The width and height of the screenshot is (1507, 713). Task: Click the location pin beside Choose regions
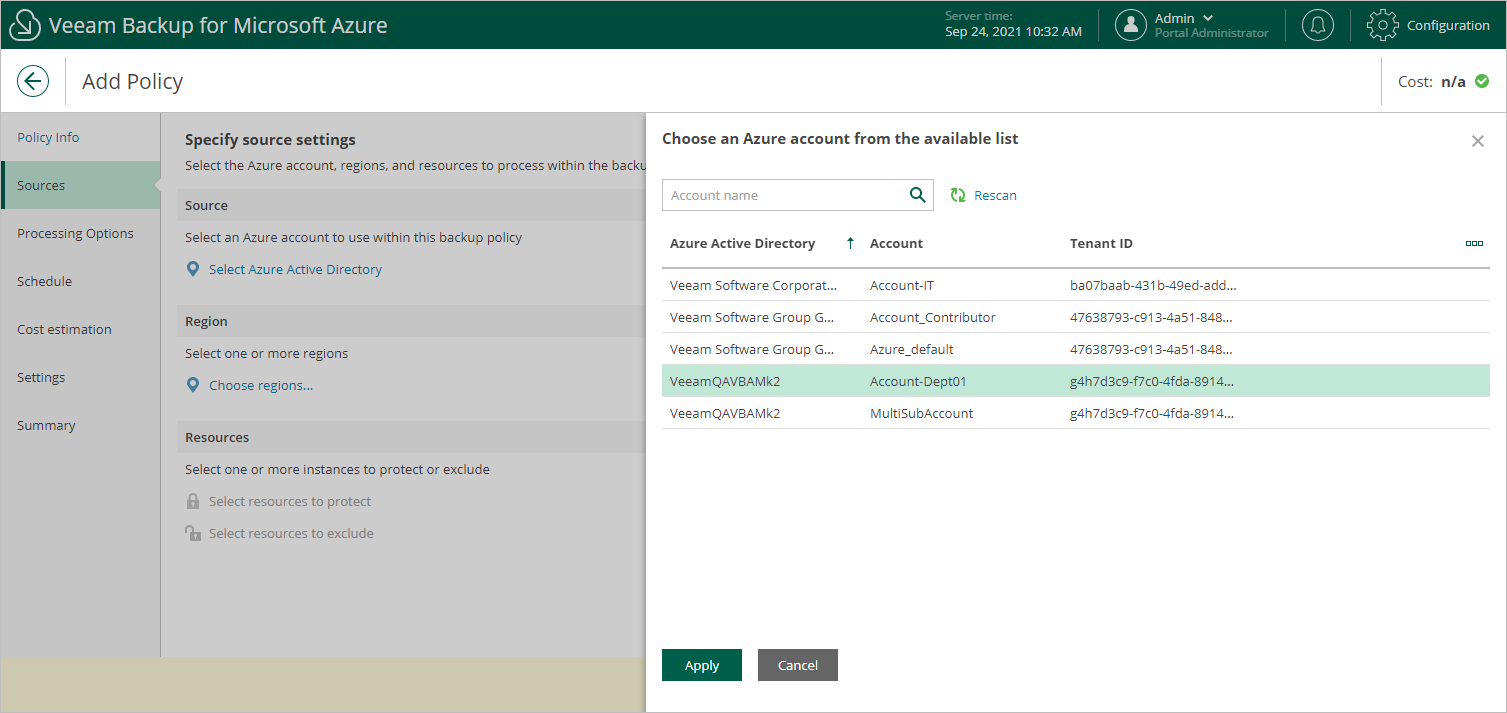pos(193,386)
